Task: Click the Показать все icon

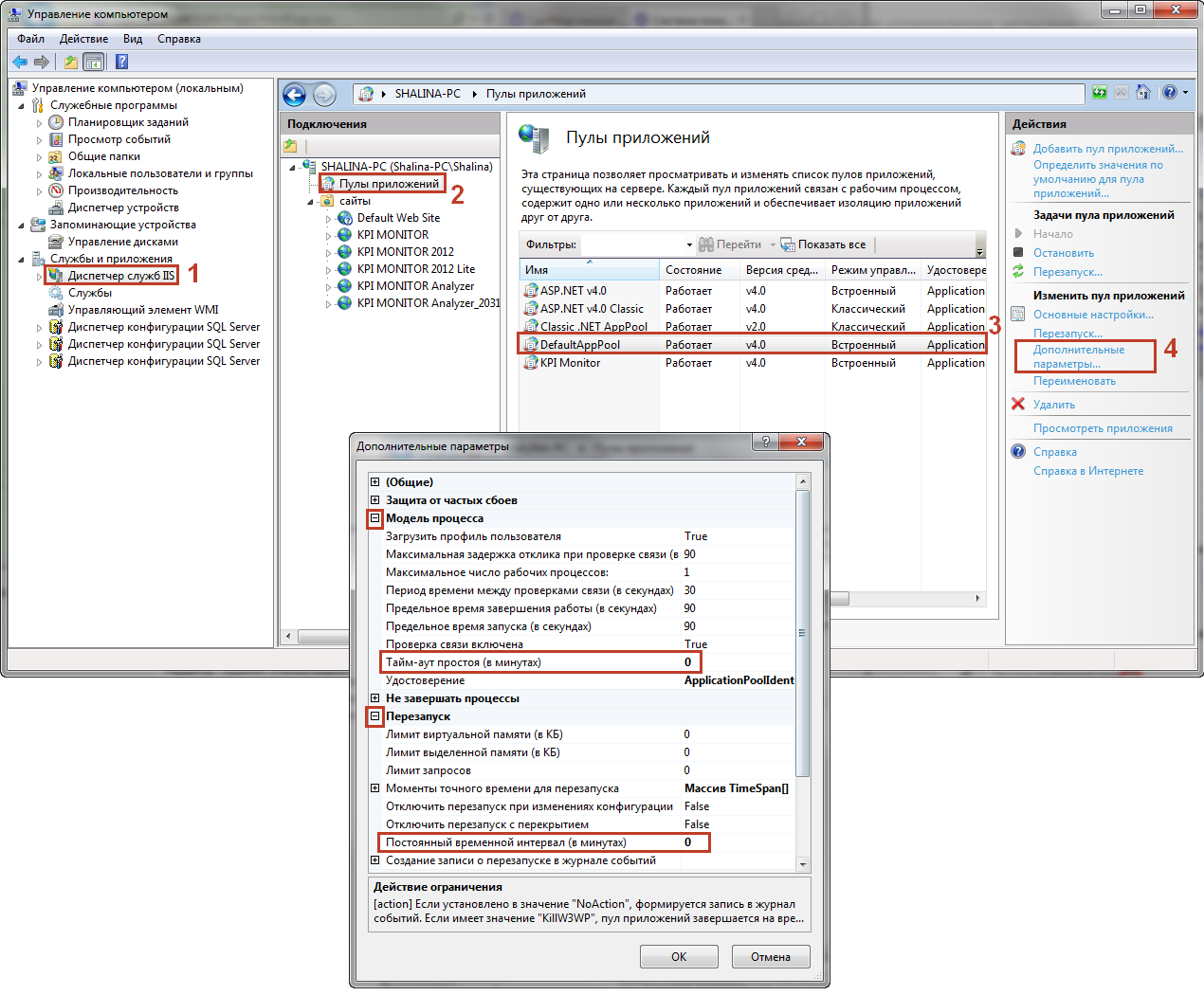Action: pos(787,244)
